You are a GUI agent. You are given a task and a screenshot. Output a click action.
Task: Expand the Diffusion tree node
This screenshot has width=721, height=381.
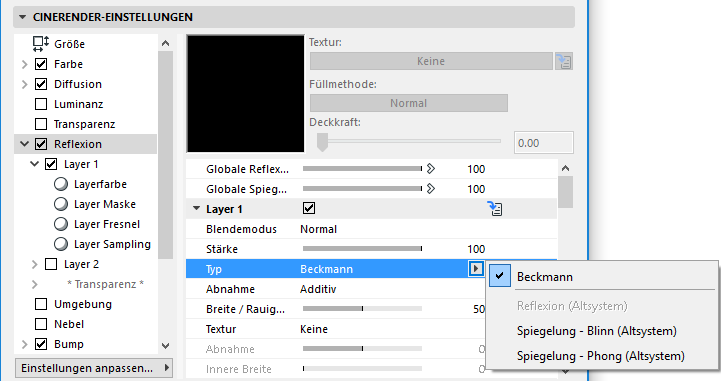click(x=25, y=84)
